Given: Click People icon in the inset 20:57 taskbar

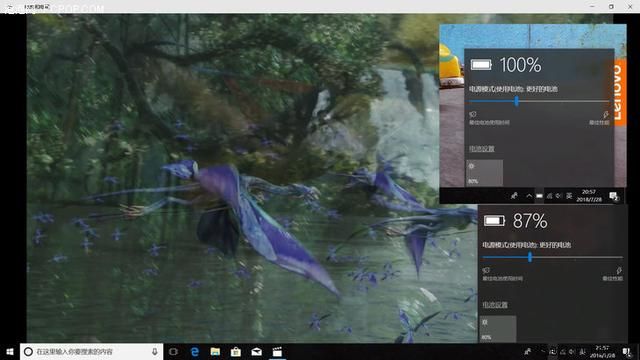Looking at the screenshot, I should (514, 196).
